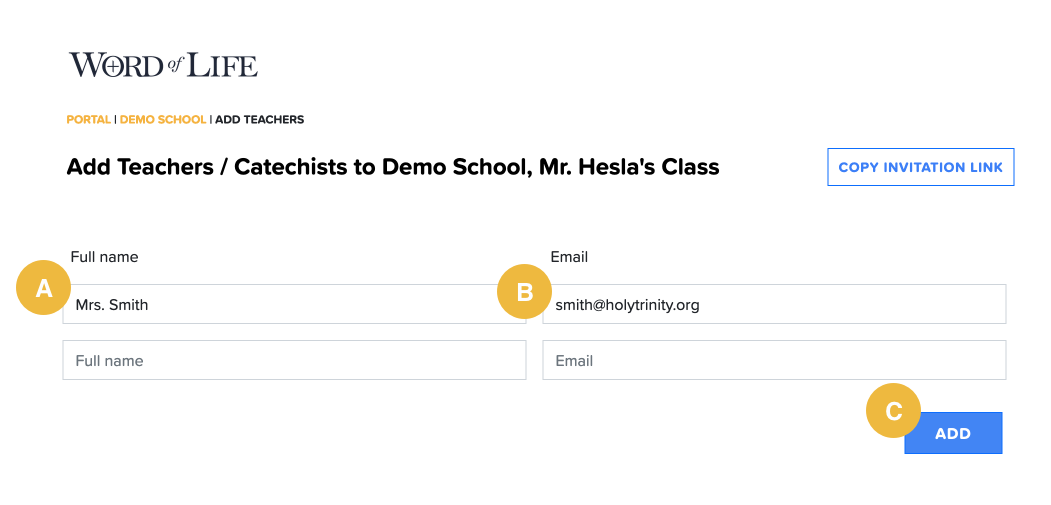This screenshot has width=1051, height=505.
Task: Click the separator between PORTAL and DEMO SCHOOL
Action: click(115, 120)
